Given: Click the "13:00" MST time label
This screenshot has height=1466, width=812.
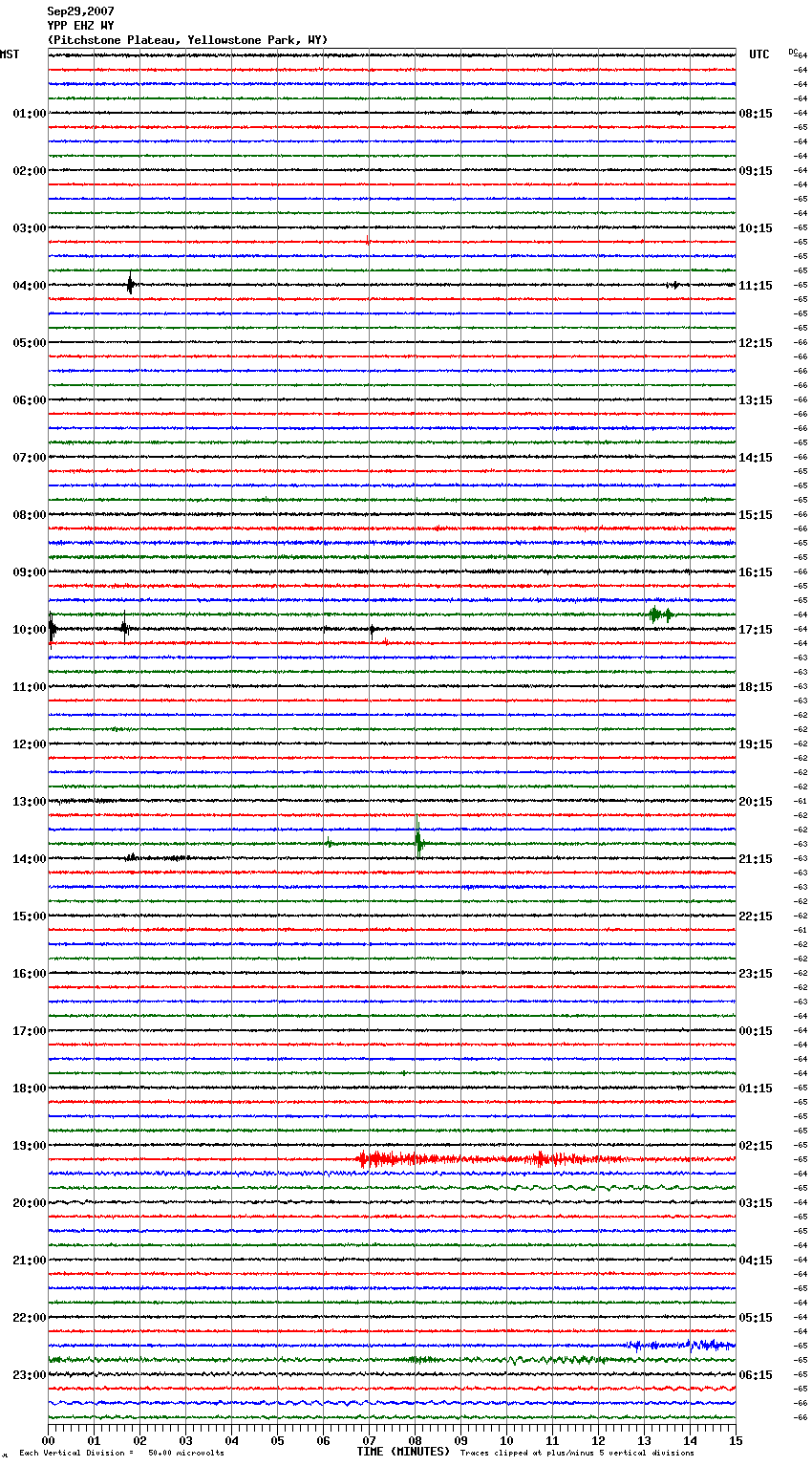Looking at the screenshot, I should 30,802.
